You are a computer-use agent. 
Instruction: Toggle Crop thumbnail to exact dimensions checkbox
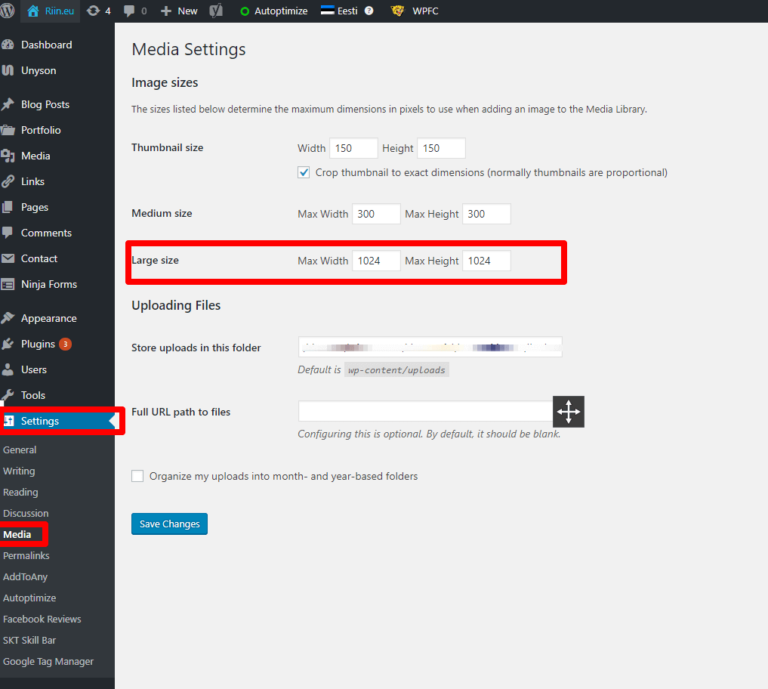(304, 172)
